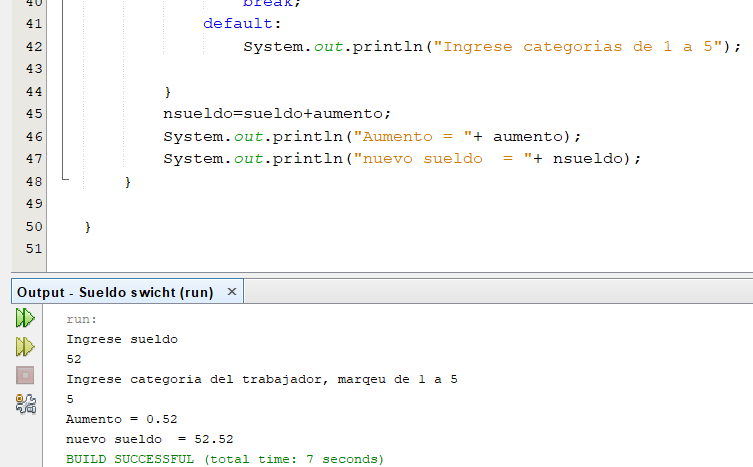Screen dimensions: 753x467
Task: Click the nsueldo=sueldo+aumento statement
Action: point(277,114)
